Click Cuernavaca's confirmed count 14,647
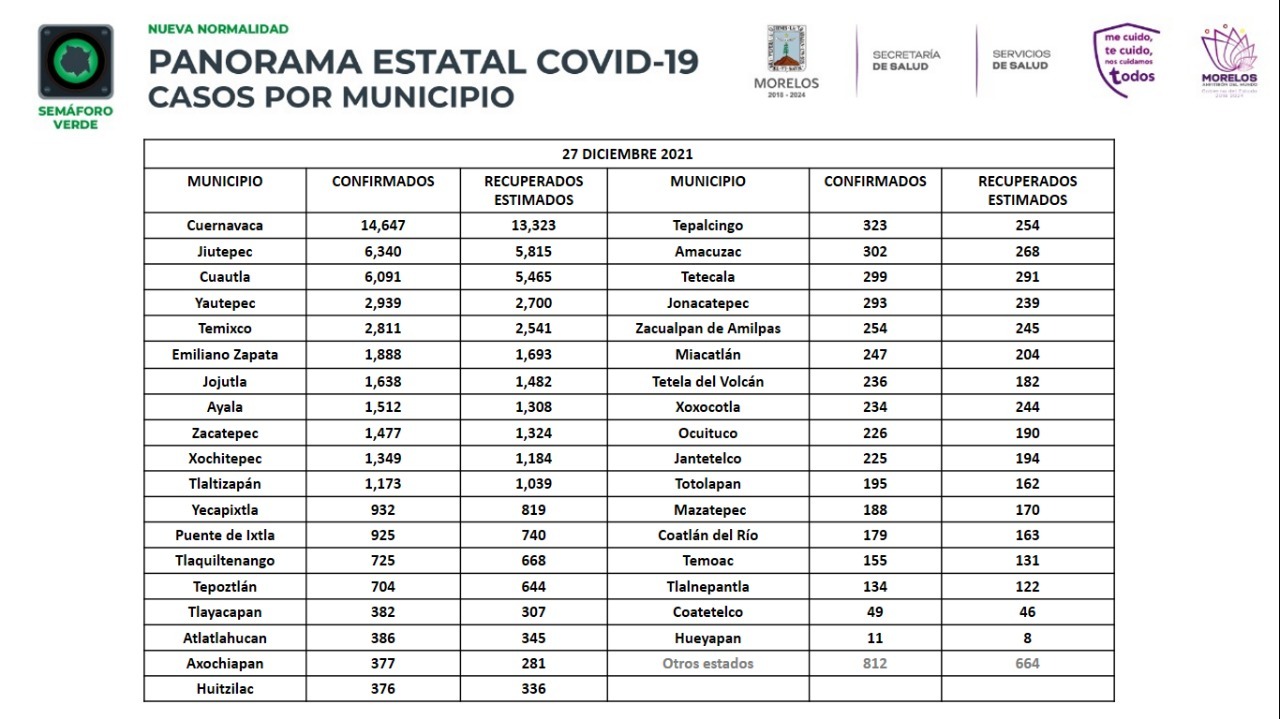 [383, 226]
